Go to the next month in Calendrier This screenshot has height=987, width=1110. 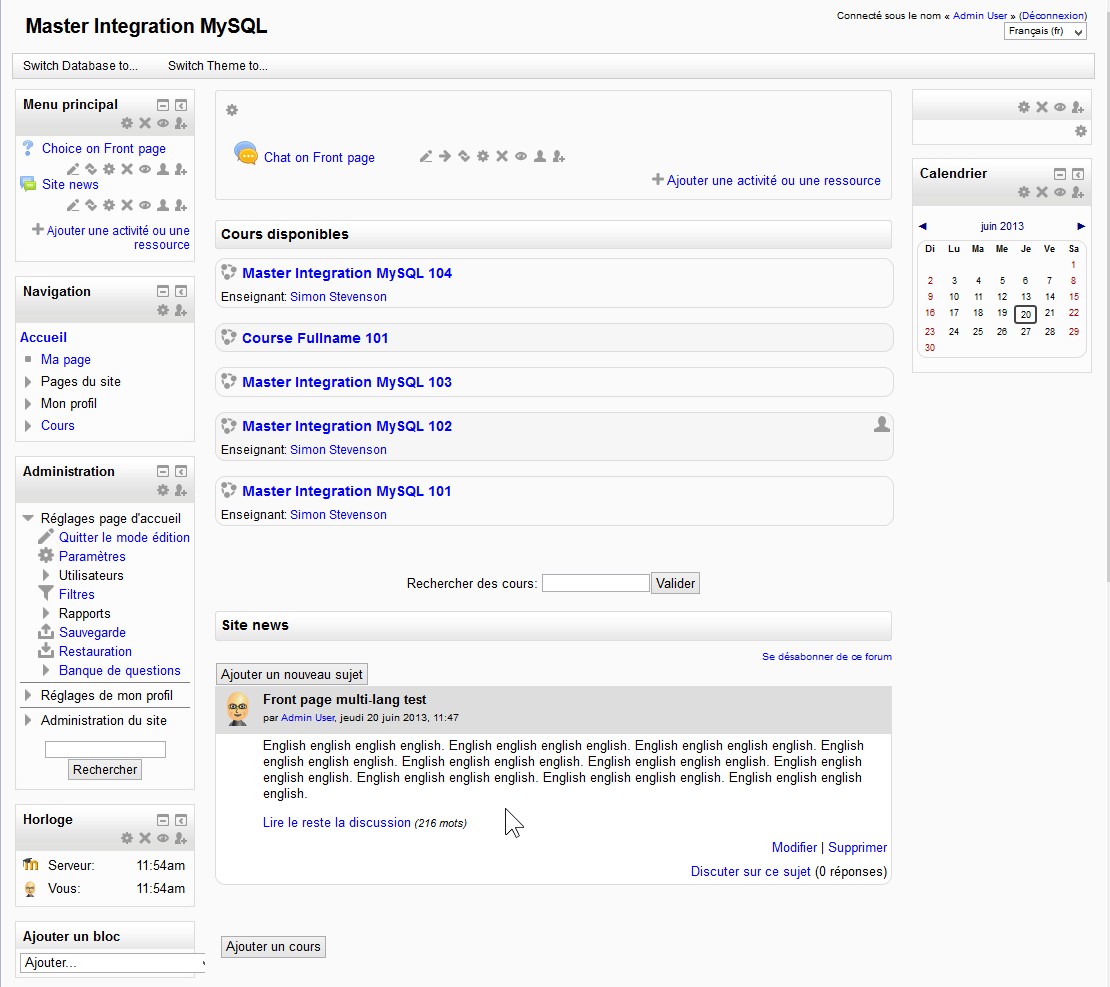tap(1081, 227)
